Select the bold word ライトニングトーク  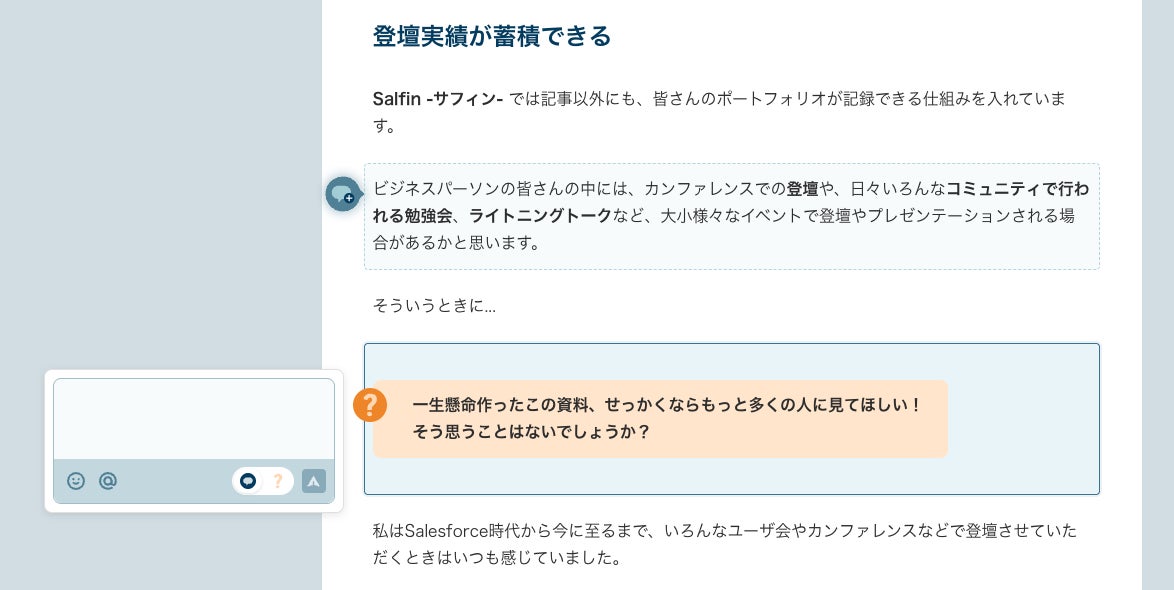540,215
